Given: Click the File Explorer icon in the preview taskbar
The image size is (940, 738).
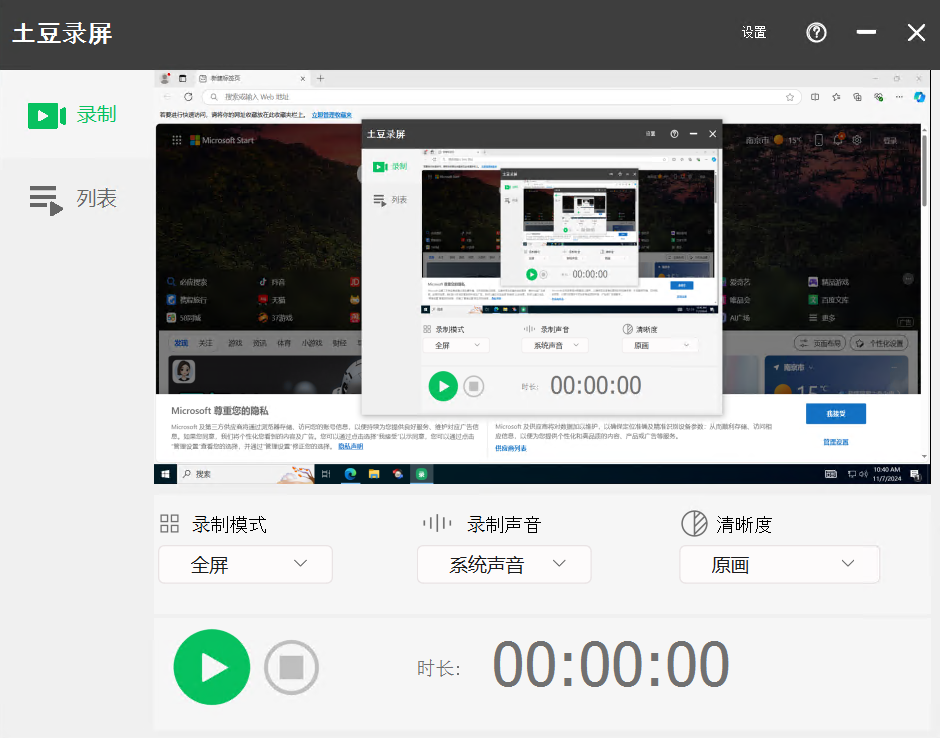Looking at the screenshot, I should click(x=374, y=474).
